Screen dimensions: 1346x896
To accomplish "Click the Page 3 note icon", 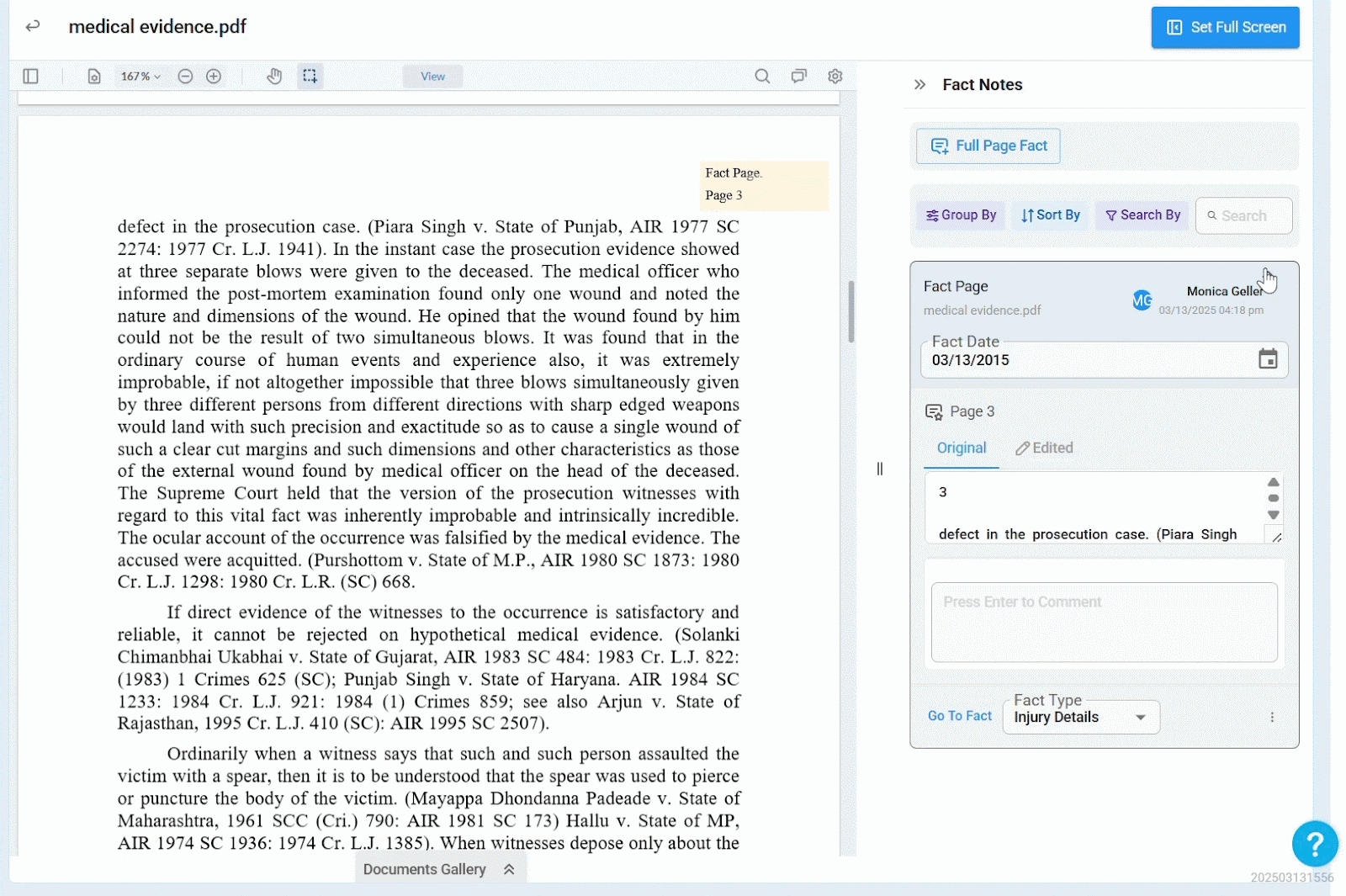I will point(934,412).
